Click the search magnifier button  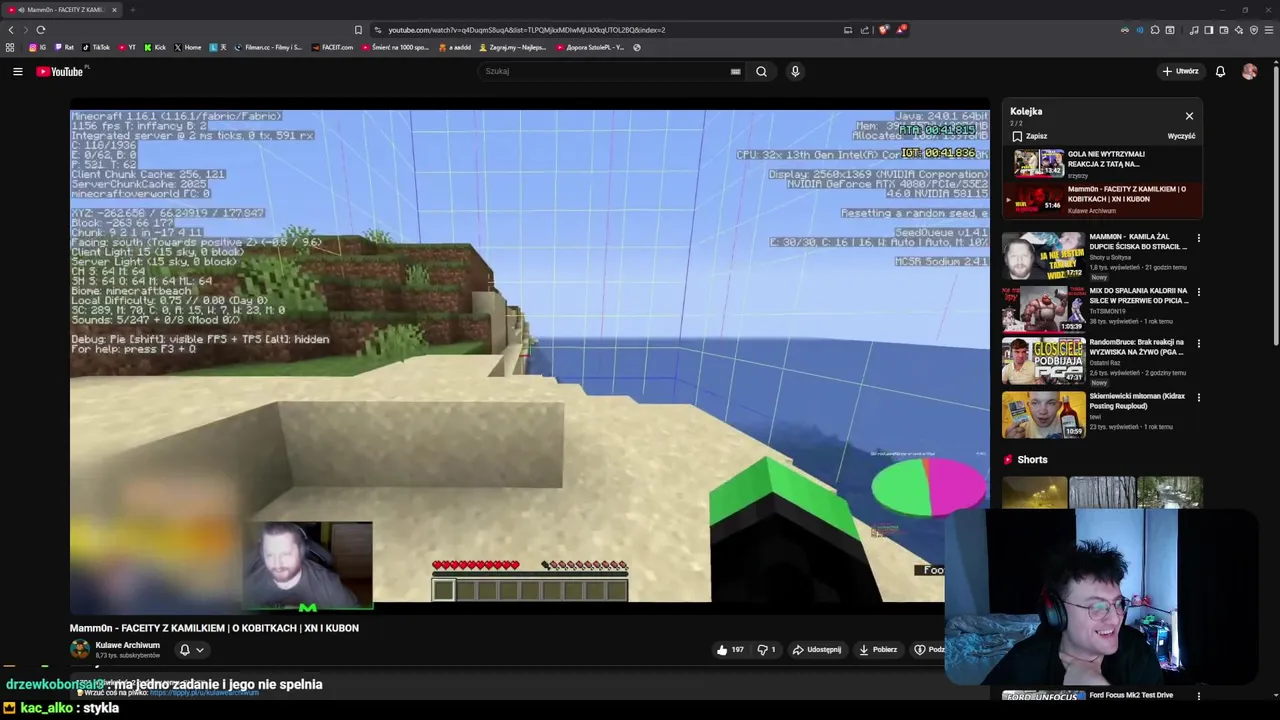point(761,71)
